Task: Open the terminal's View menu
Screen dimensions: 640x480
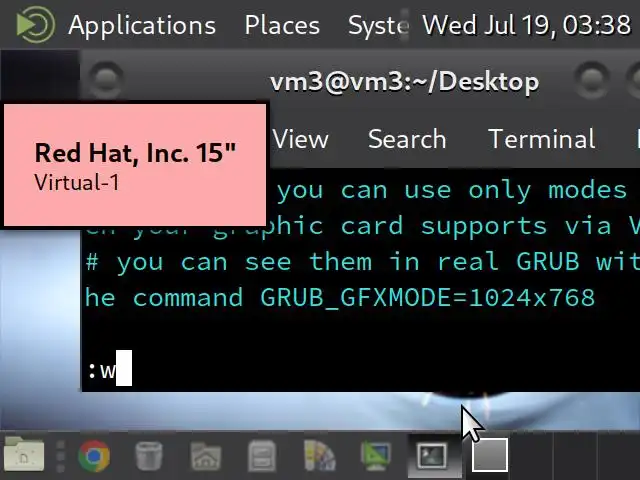Action: pos(300,140)
